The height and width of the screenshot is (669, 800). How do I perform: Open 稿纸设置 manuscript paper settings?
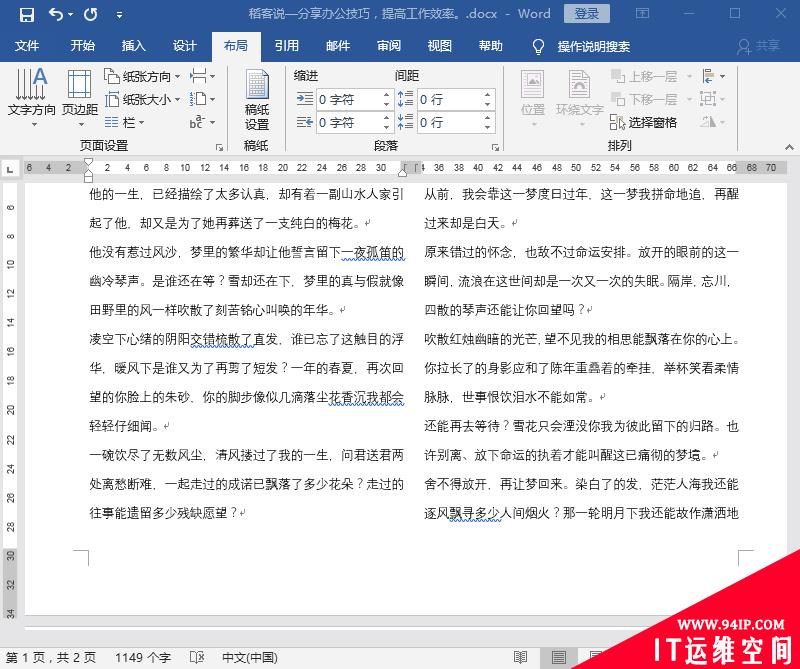point(257,100)
